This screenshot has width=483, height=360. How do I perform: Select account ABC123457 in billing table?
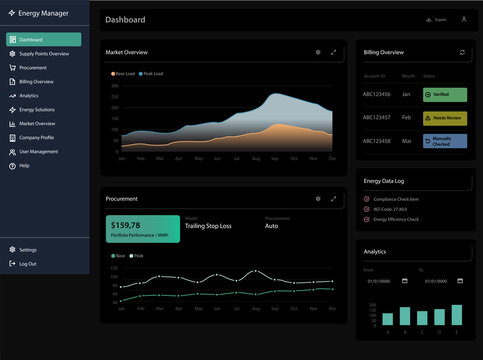point(376,117)
